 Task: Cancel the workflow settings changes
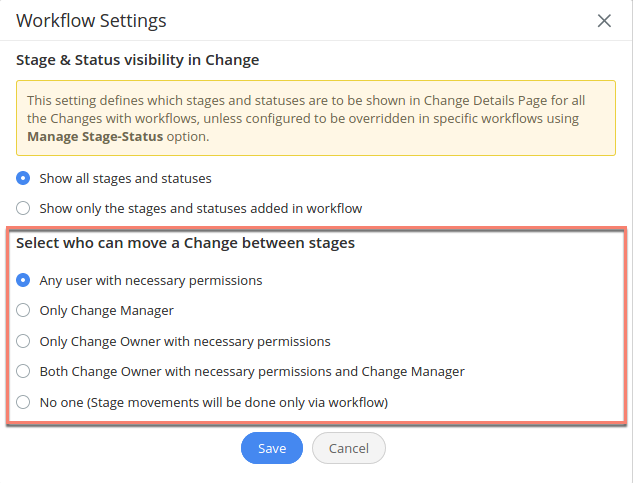click(x=349, y=448)
